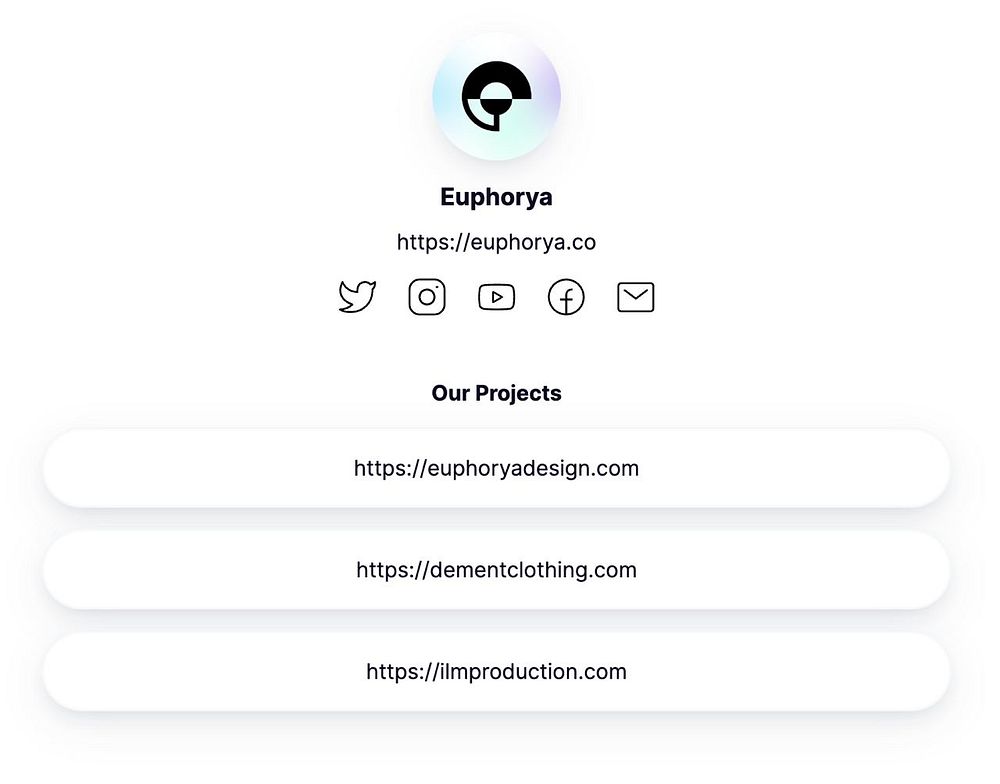Open the euphoryadesign.com project button

pos(496,468)
